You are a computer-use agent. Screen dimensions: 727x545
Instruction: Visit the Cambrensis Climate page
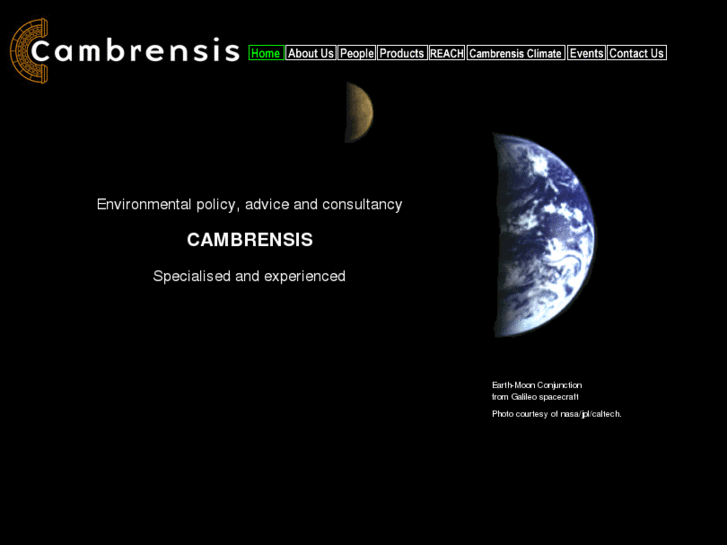click(x=516, y=53)
